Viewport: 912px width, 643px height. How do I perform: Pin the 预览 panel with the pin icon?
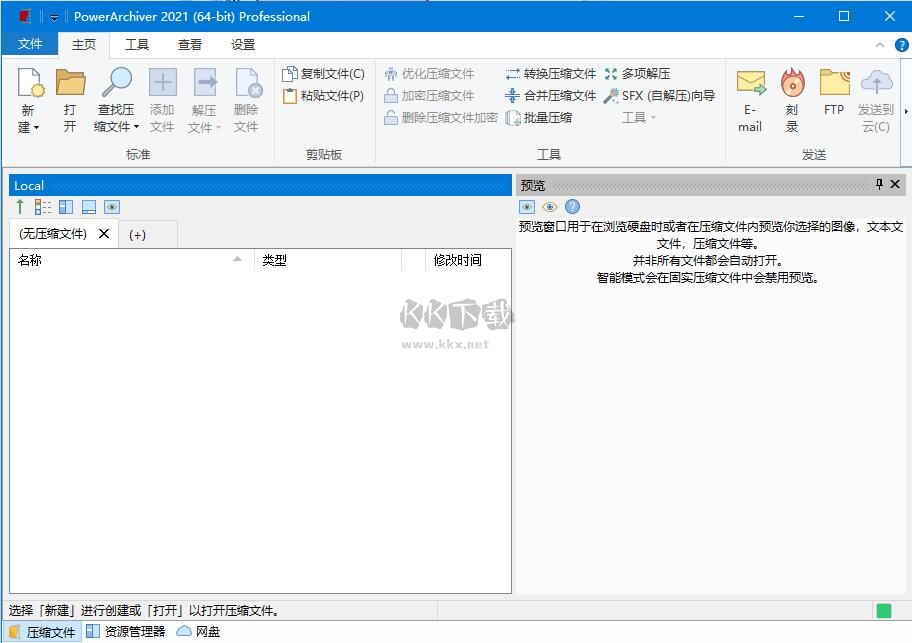(x=879, y=185)
